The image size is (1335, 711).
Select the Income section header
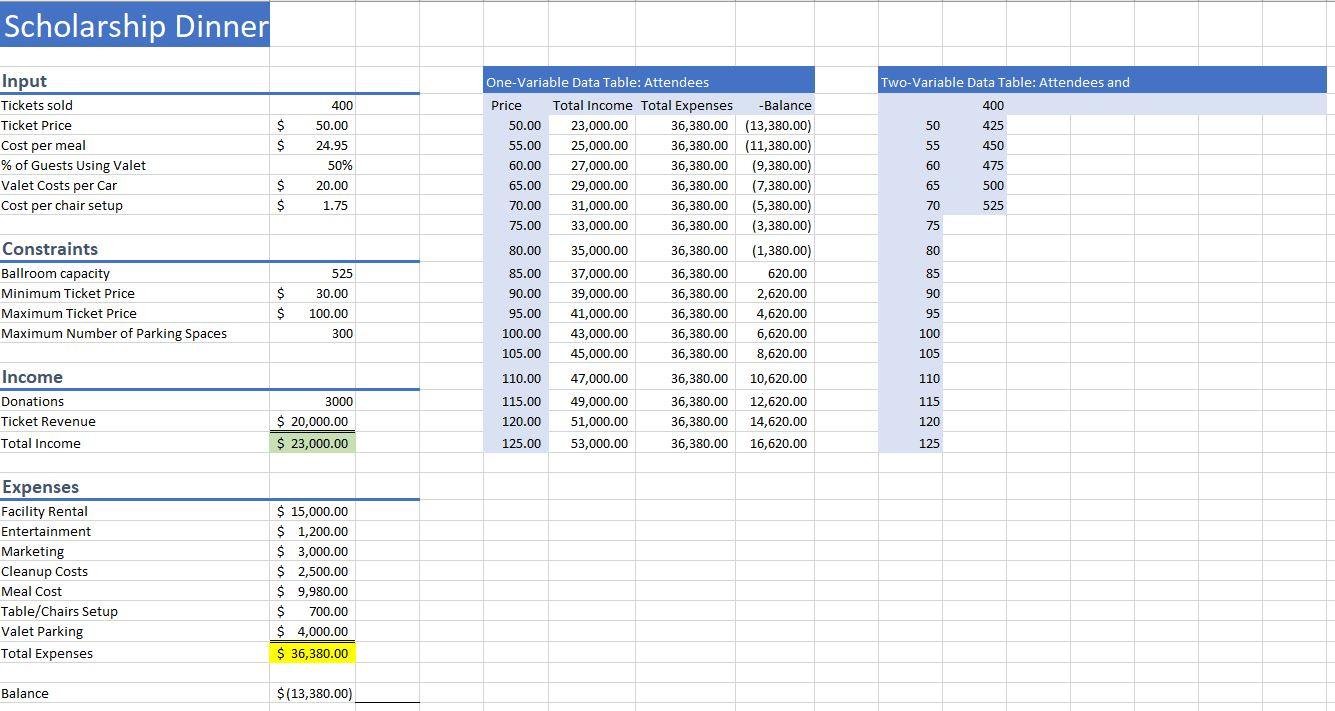(32, 377)
